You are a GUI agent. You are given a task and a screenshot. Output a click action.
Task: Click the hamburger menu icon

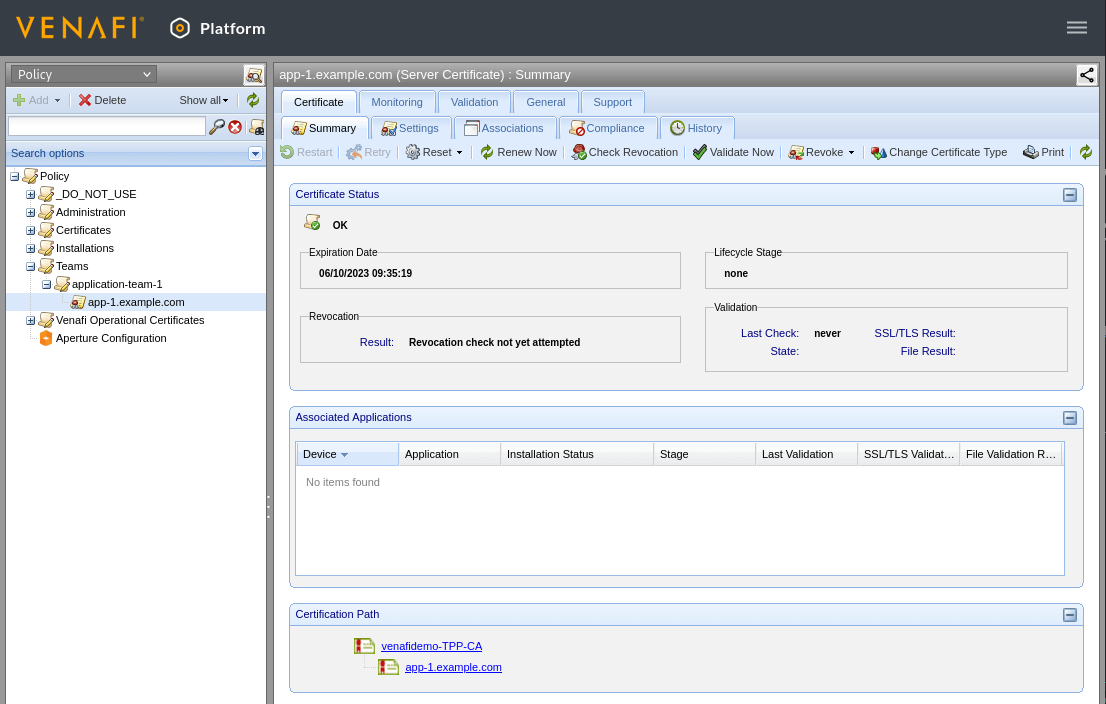[1076, 28]
